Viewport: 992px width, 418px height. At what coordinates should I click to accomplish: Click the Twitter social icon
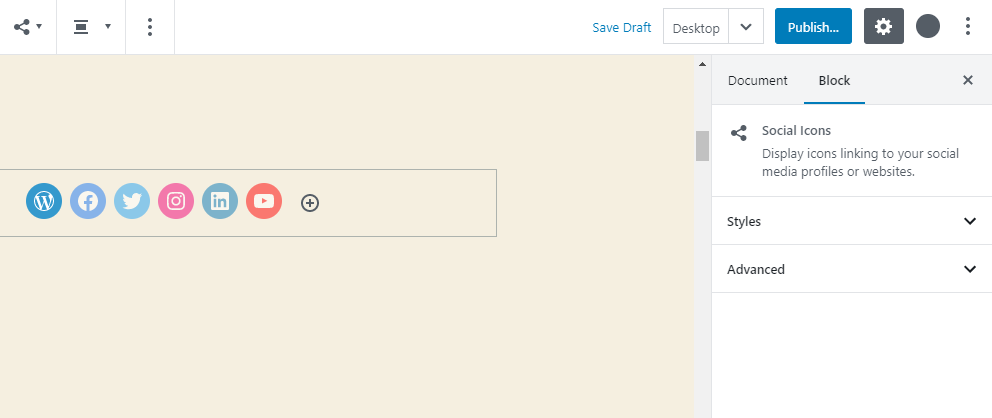click(x=132, y=201)
